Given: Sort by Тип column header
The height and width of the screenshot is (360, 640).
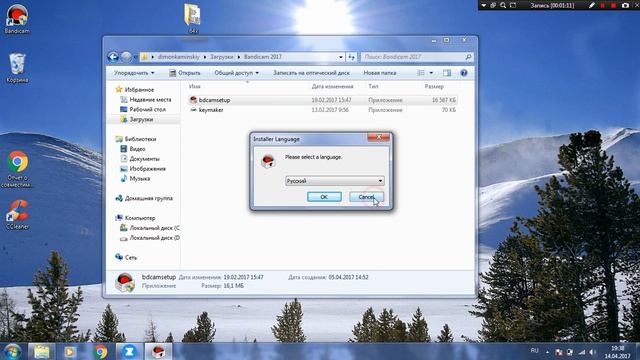Looking at the screenshot, I should pyautogui.click(x=373, y=86).
